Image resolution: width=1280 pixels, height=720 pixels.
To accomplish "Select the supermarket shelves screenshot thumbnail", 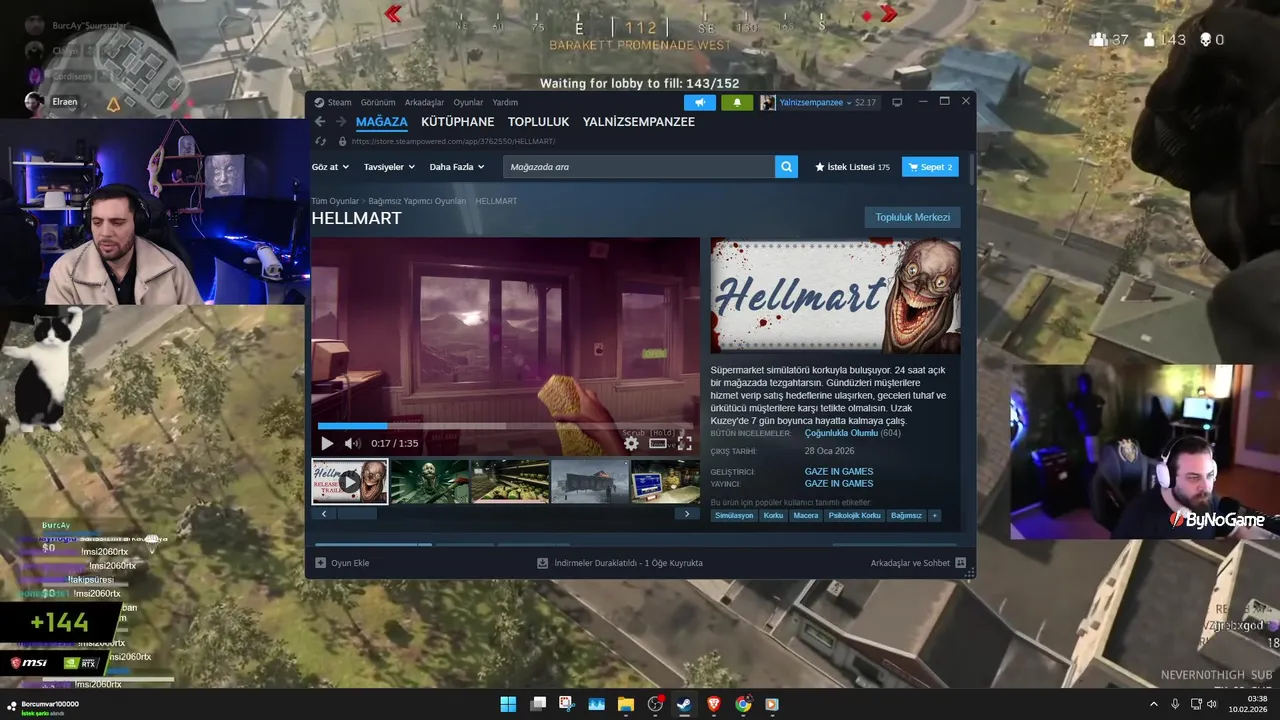I will 510,482.
